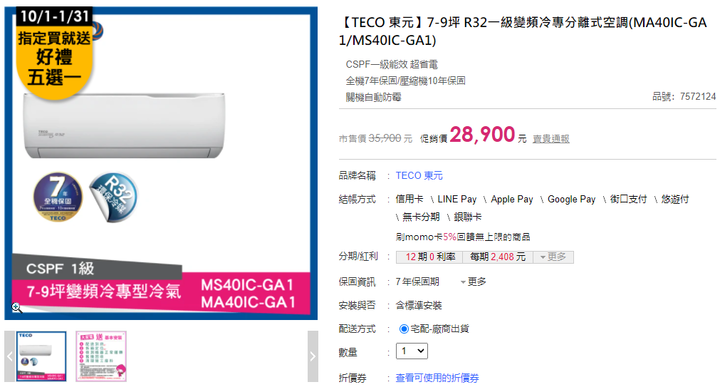Select the pink gift promotion thumbnail

click(x=101, y=356)
